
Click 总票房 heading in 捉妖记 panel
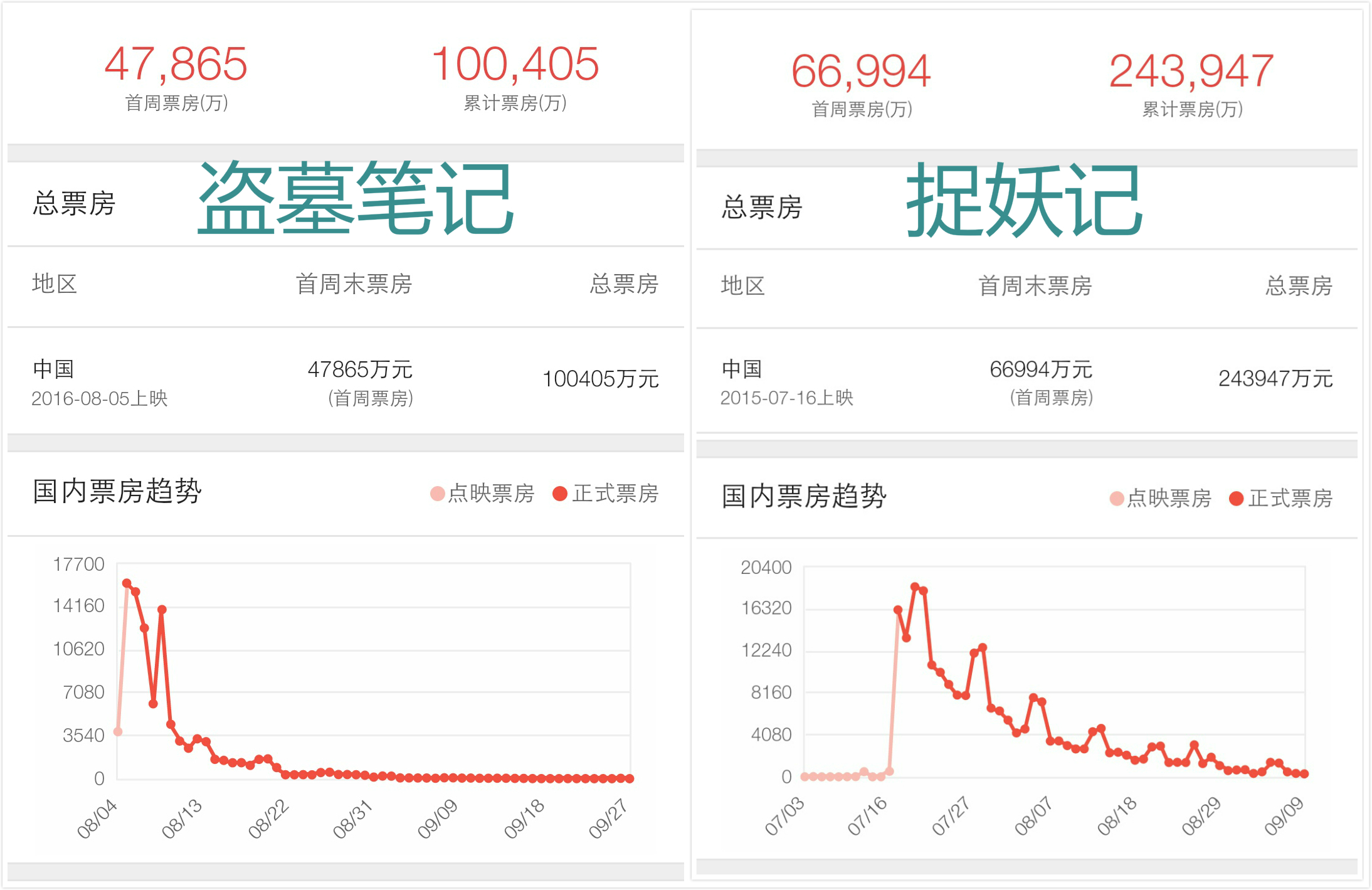[x=762, y=208]
